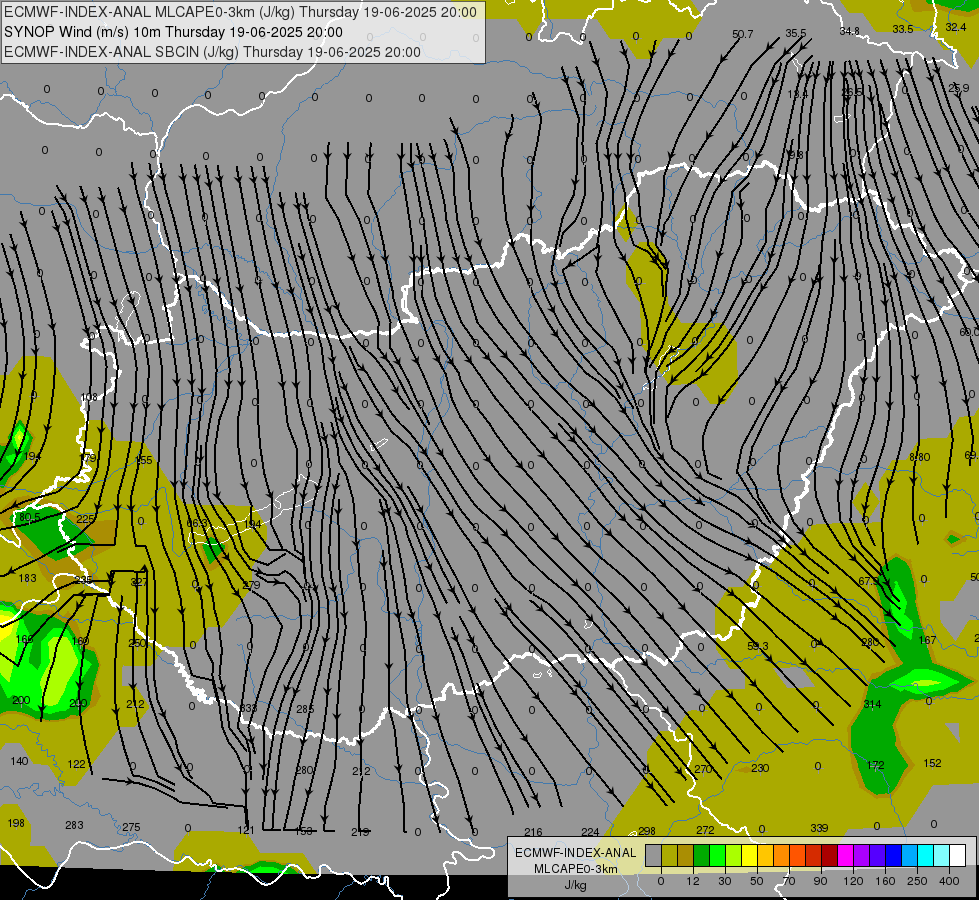This screenshot has width=979, height=900.
Task: Choose the yellow-green legend swatch
Action: click(x=734, y=855)
